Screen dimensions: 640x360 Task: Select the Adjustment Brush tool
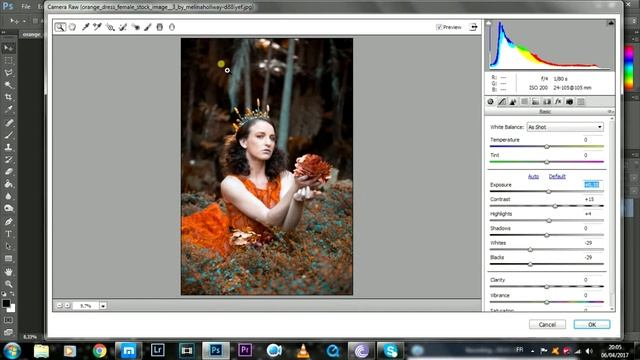(x=148, y=27)
